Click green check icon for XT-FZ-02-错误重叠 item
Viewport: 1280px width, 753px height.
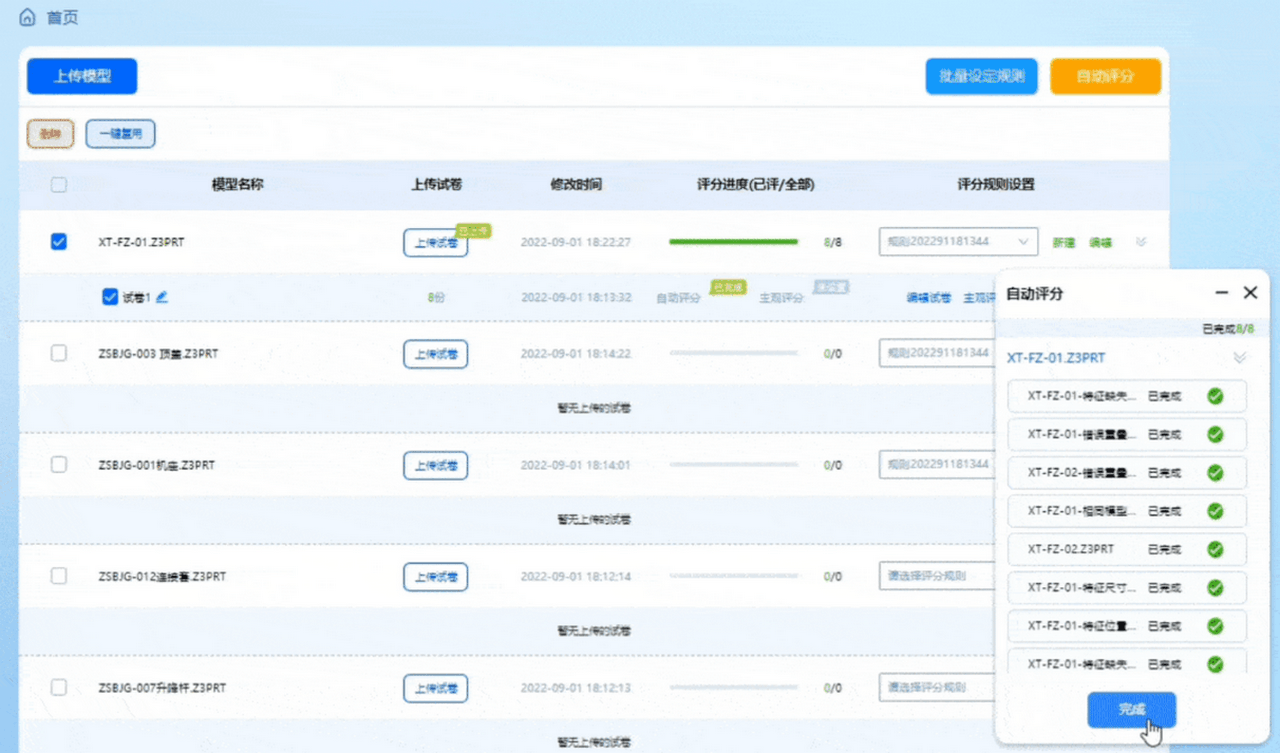pyautogui.click(x=1215, y=472)
